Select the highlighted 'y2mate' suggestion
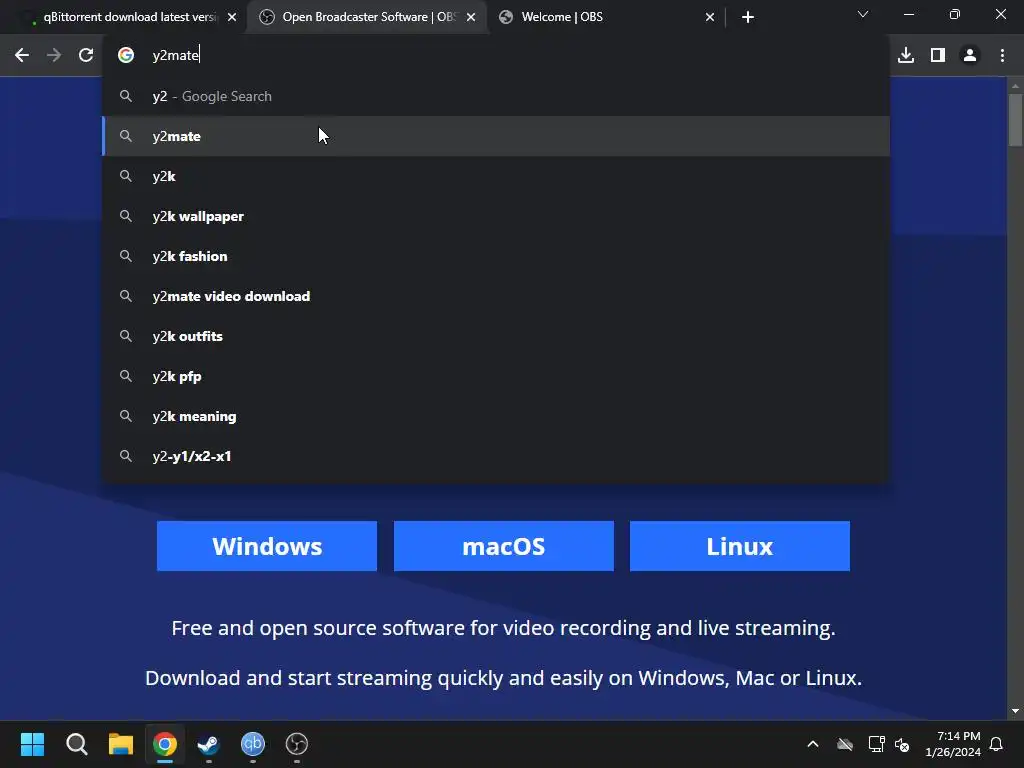The height and width of the screenshot is (768, 1024). click(496, 136)
